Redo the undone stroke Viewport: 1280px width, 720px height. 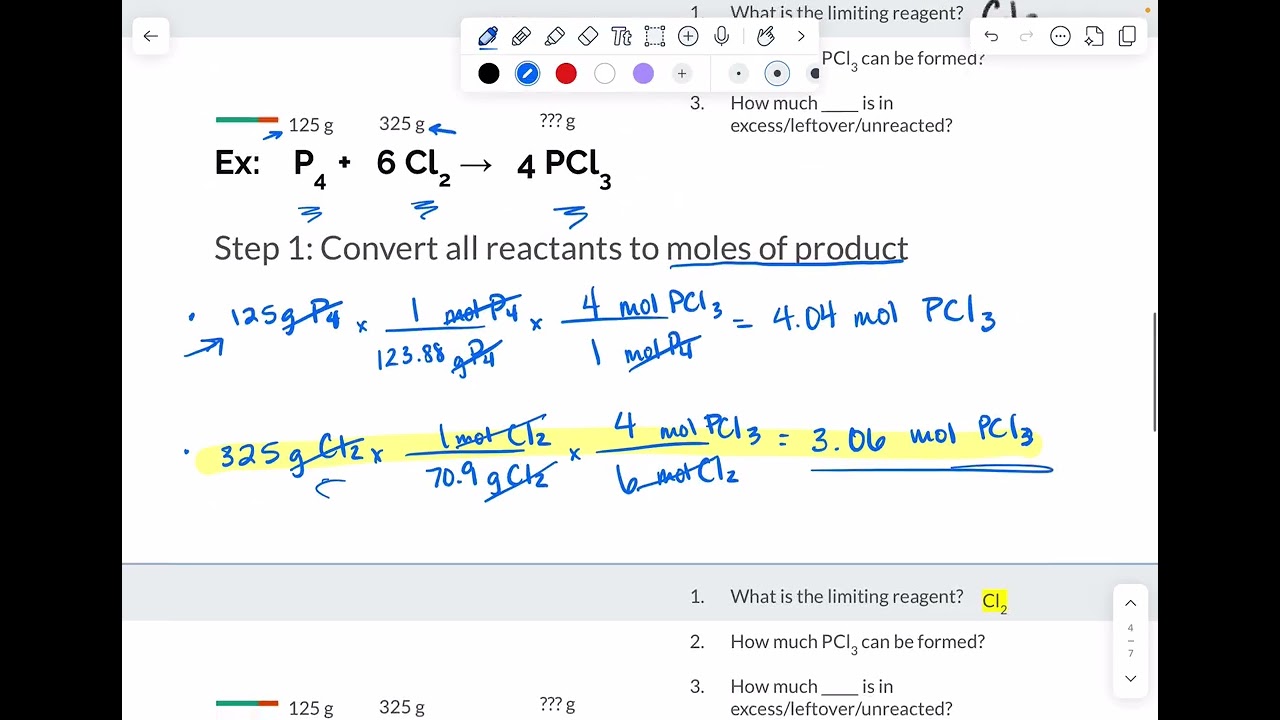coord(1026,37)
